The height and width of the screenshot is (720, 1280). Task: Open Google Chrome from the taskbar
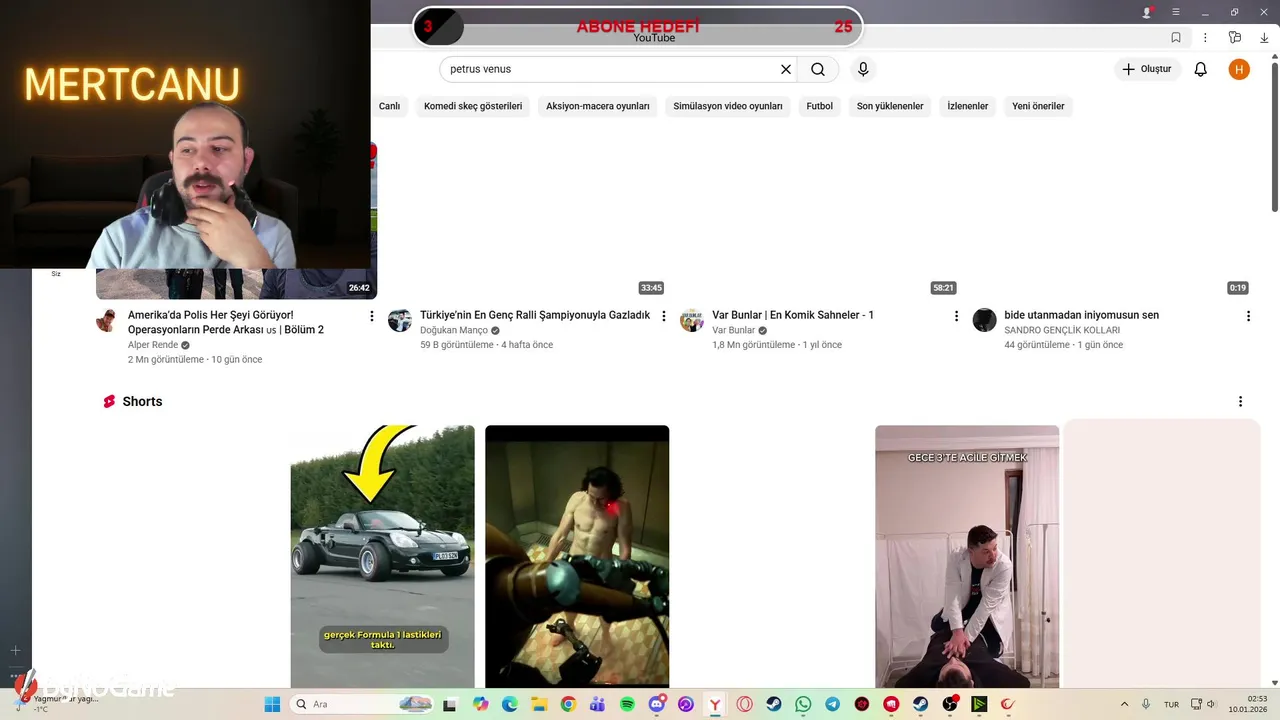pyautogui.click(x=568, y=704)
